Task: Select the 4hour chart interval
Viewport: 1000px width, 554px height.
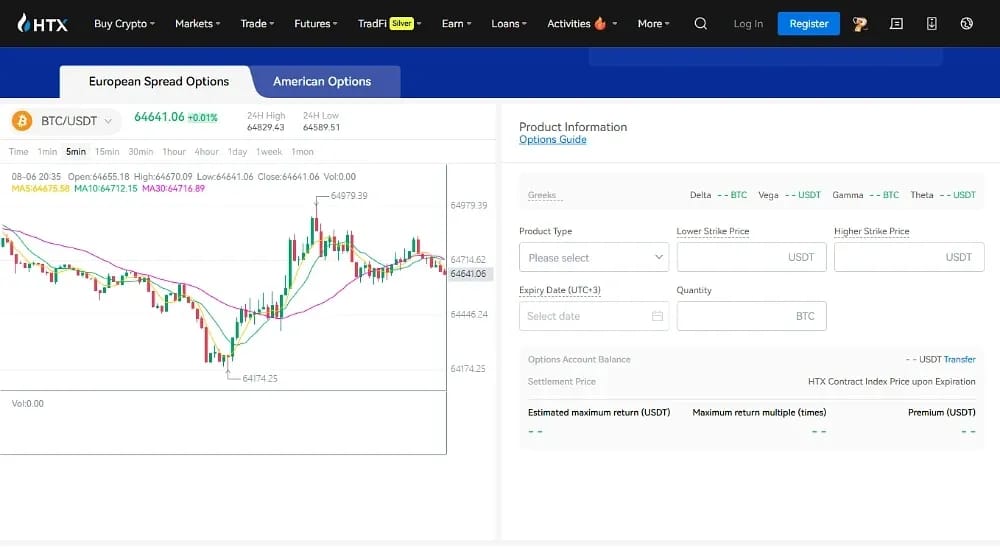Action: click(x=207, y=152)
